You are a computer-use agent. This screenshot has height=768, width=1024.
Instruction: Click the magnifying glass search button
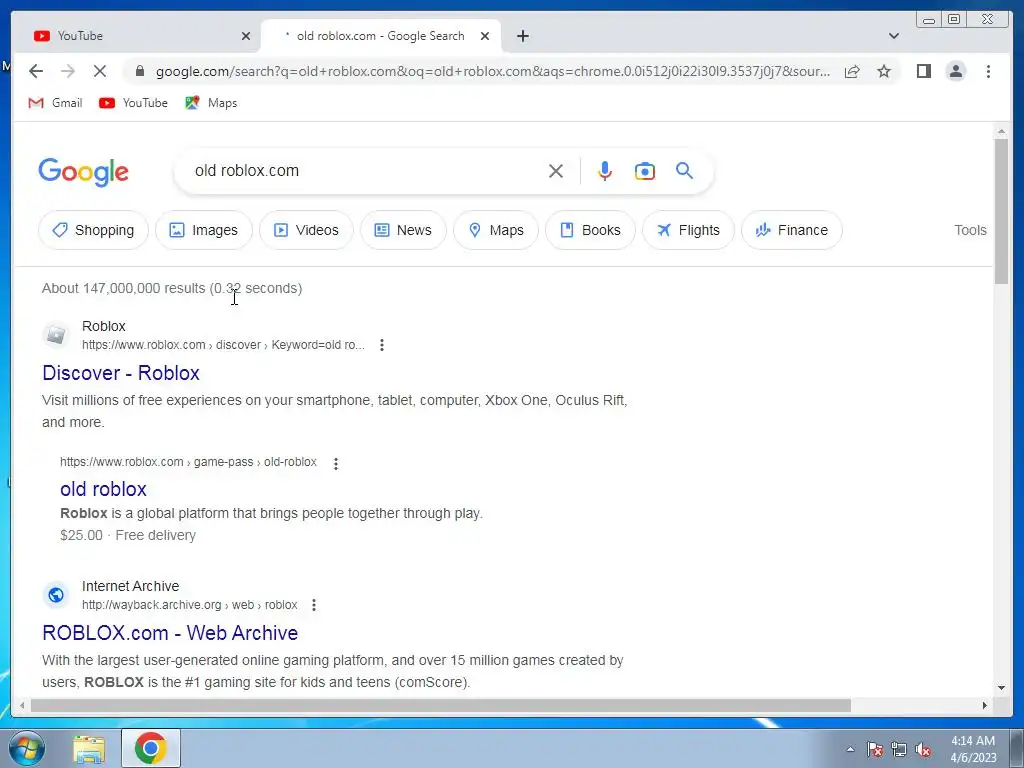click(x=684, y=171)
